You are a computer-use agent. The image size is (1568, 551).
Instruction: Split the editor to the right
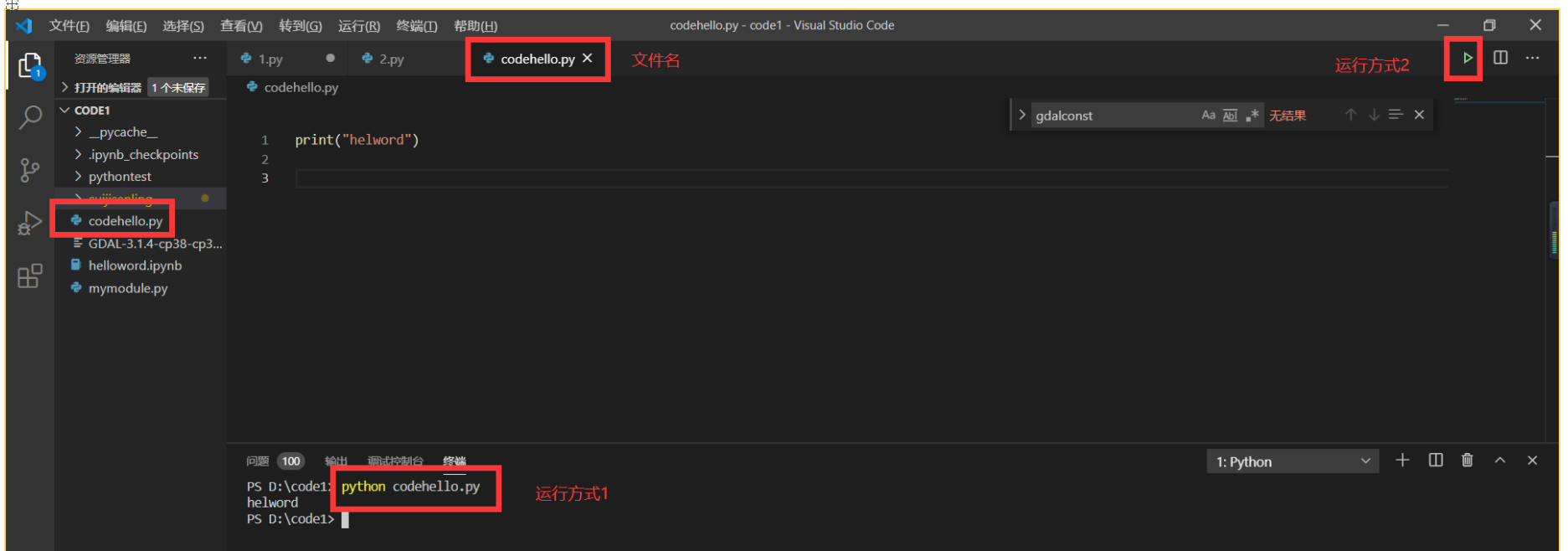click(x=1500, y=58)
